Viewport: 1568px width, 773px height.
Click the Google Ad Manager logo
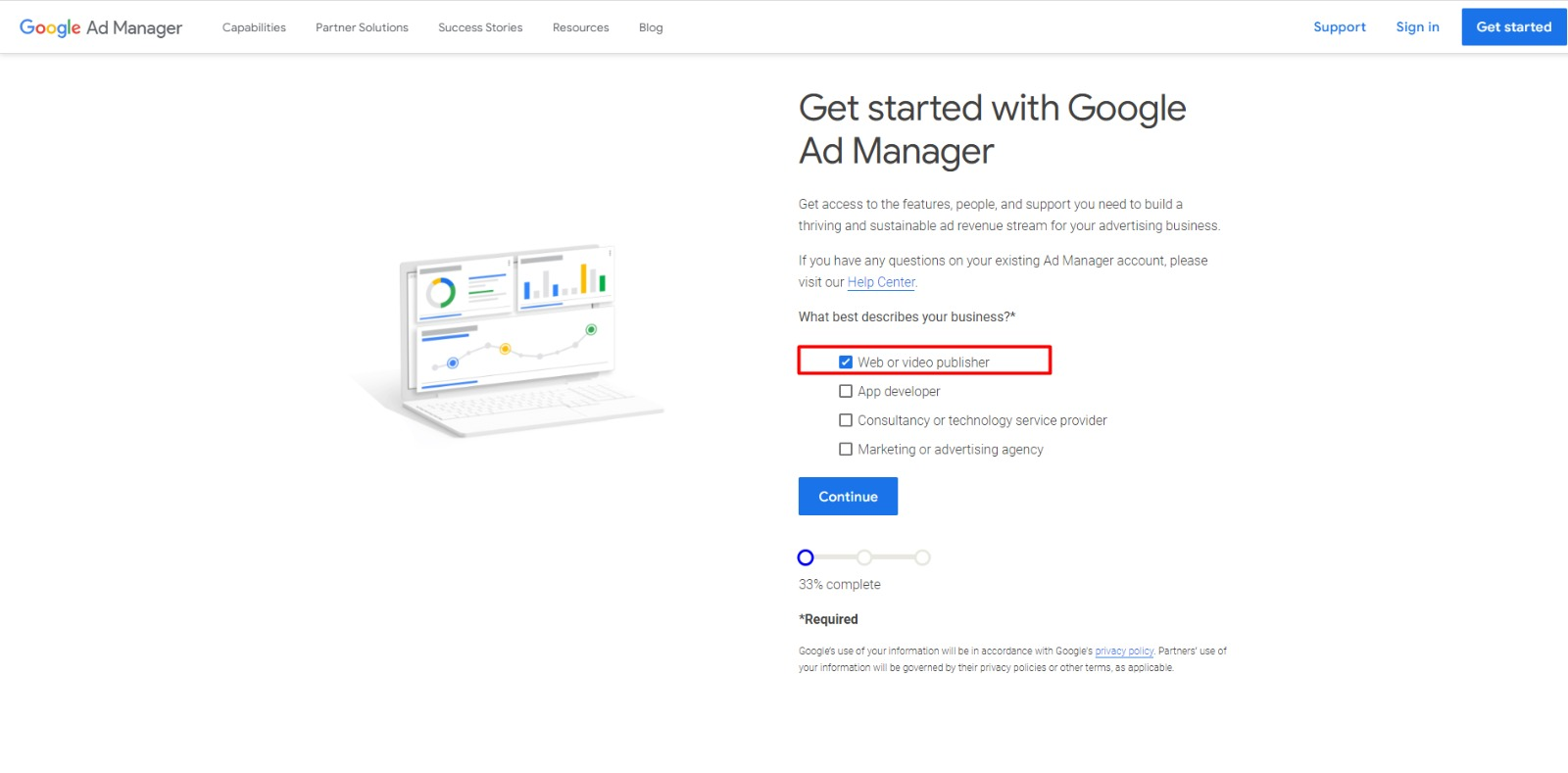click(101, 27)
